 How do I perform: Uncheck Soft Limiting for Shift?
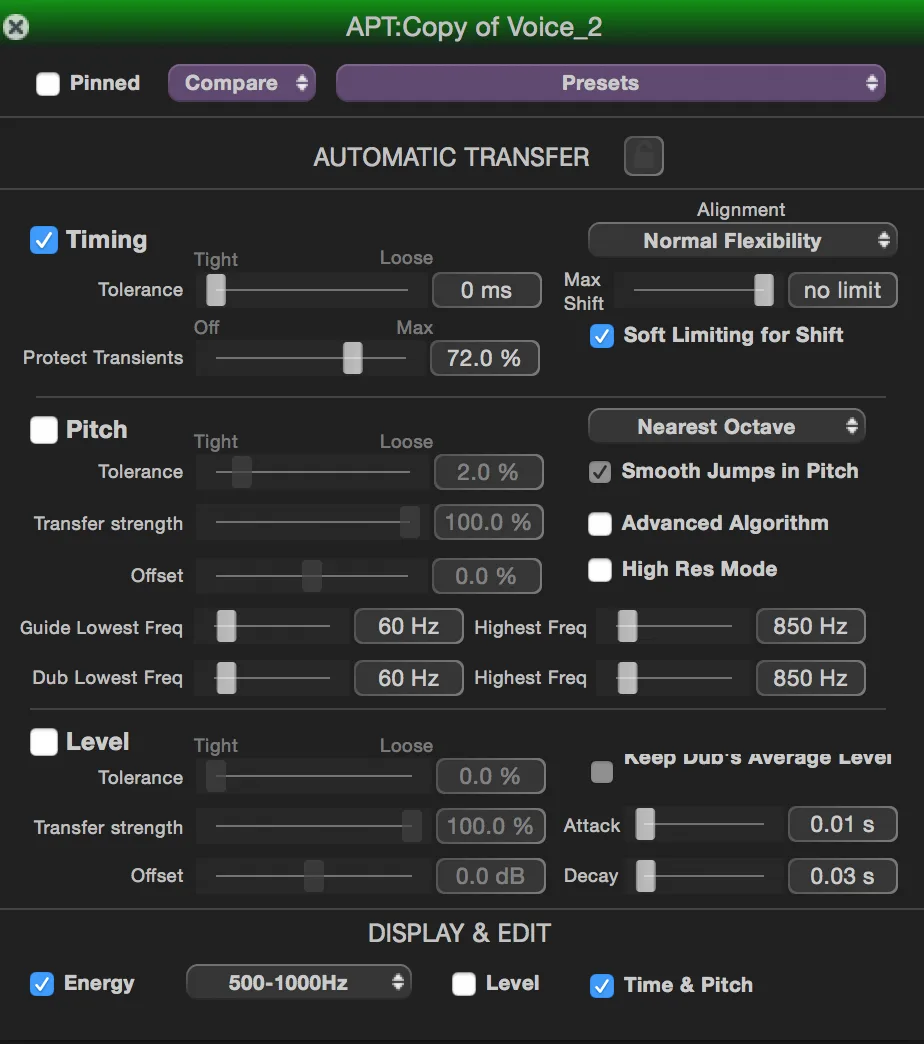tap(601, 336)
